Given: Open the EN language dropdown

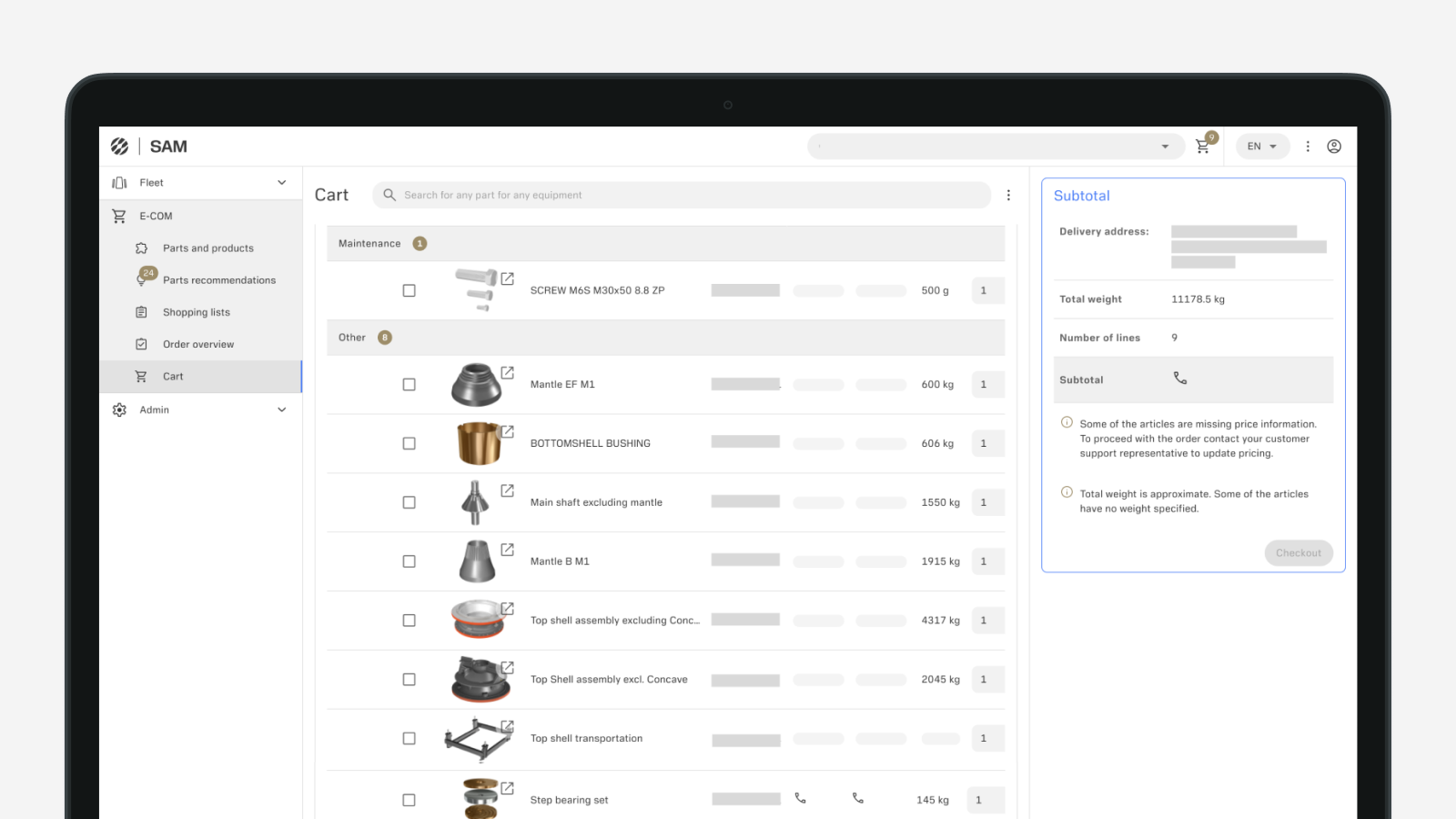Looking at the screenshot, I should pyautogui.click(x=1262, y=147).
